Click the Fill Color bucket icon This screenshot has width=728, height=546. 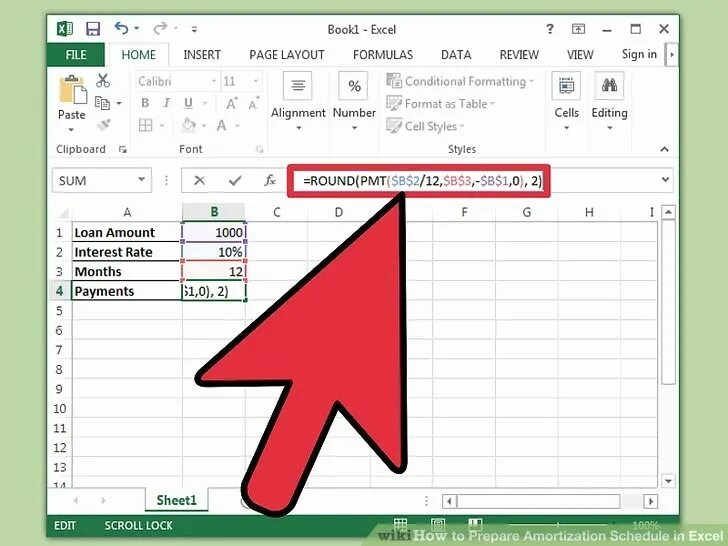[188, 124]
